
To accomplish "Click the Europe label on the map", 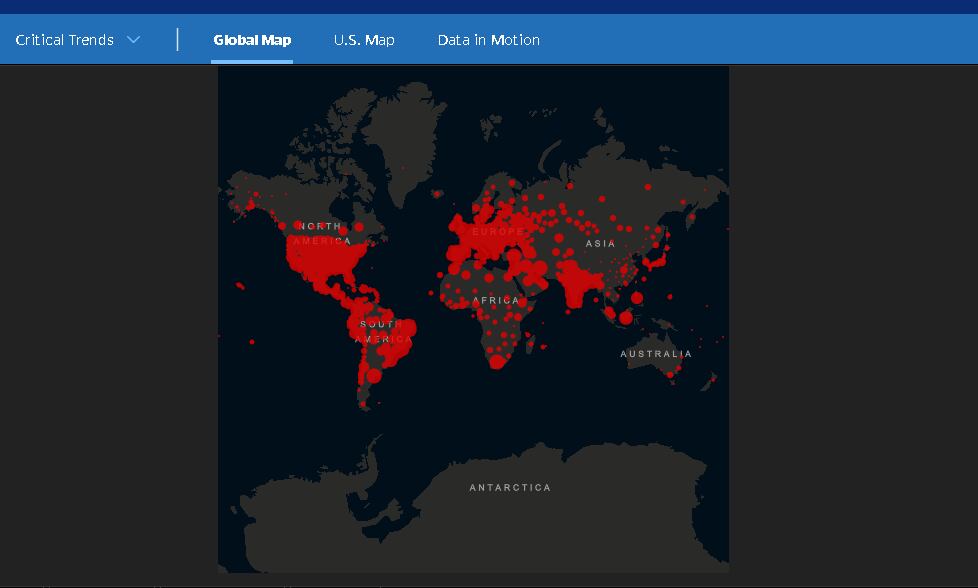I will pos(497,232).
